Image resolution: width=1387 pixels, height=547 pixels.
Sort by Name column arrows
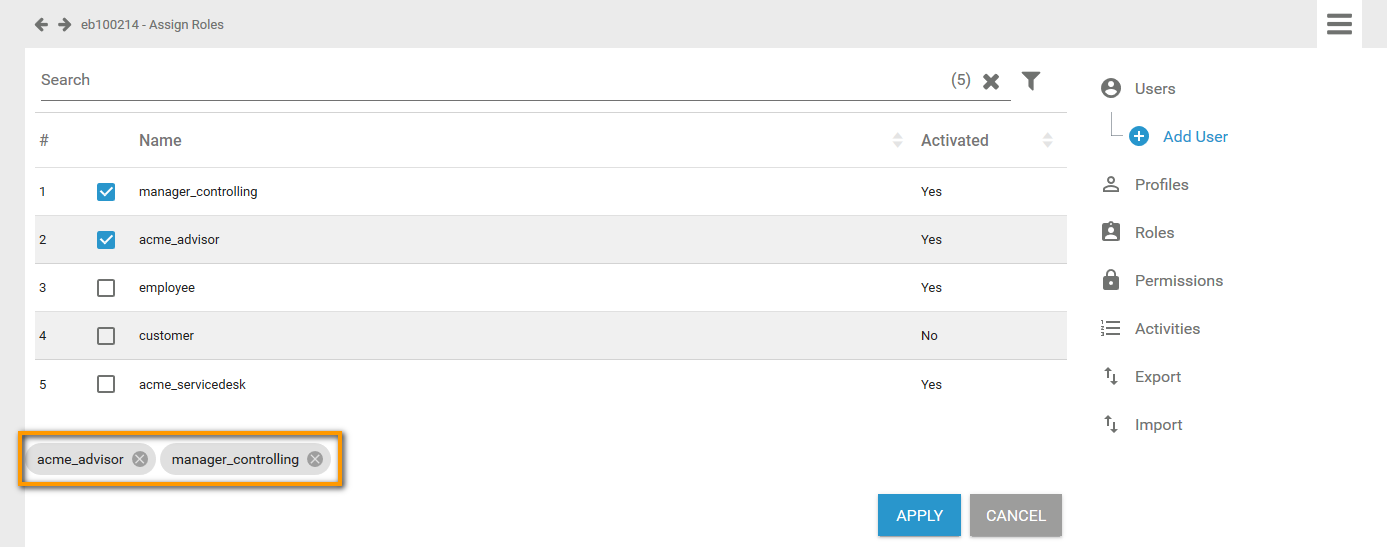pyautogui.click(x=897, y=141)
